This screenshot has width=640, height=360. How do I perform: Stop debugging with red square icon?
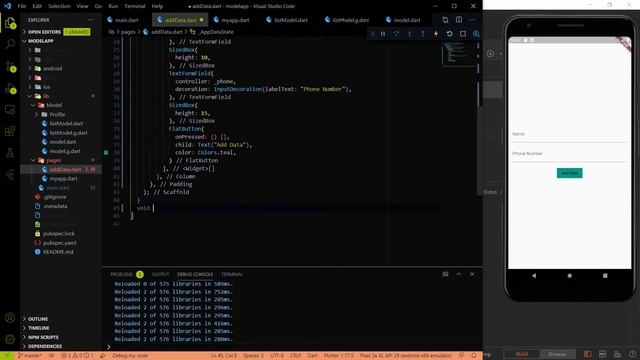(463, 34)
